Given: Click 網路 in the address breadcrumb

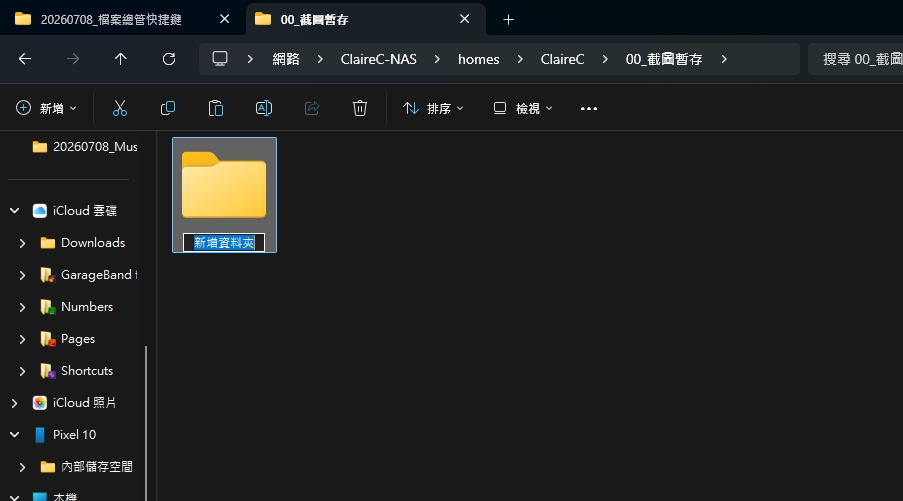Looking at the screenshot, I should 286,59.
